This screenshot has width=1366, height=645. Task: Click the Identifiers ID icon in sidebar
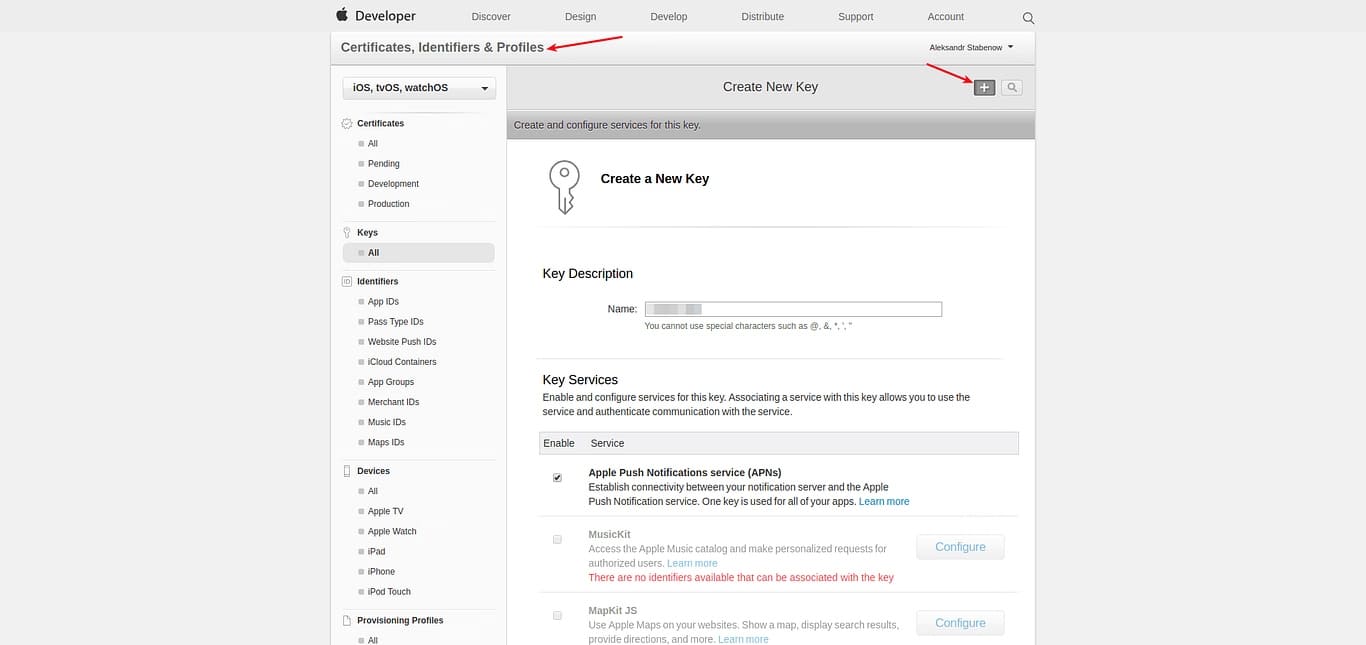click(x=347, y=281)
